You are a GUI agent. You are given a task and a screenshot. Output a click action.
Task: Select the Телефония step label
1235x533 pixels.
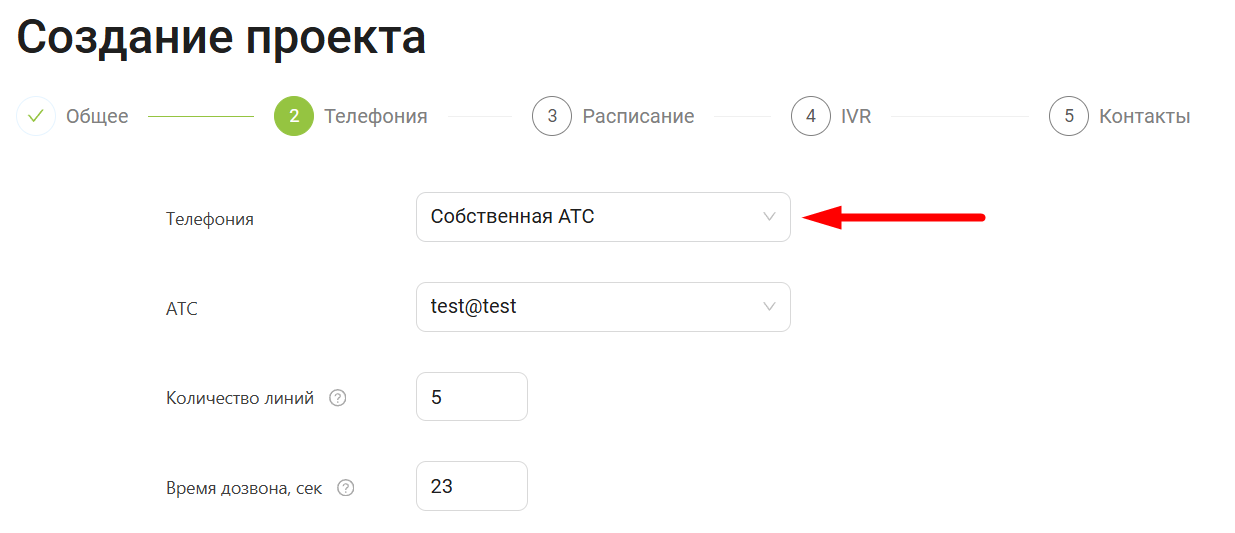(x=375, y=116)
